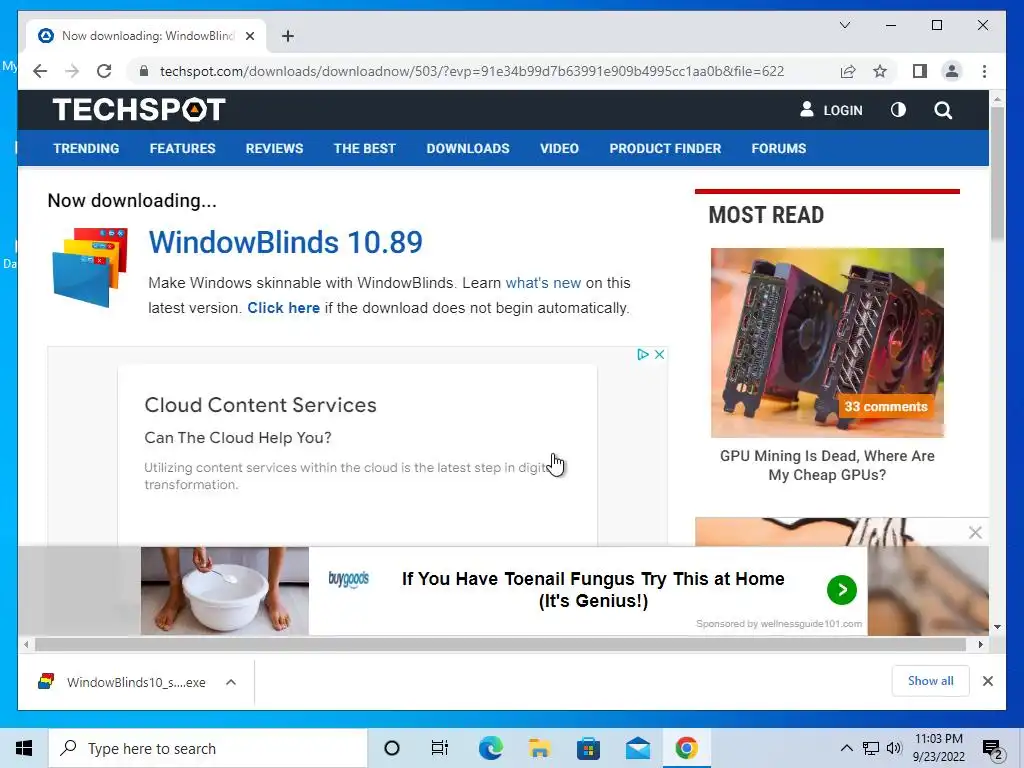This screenshot has height=768, width=1024.
Task: Open the VIDEO section
Action: point(559,148)
